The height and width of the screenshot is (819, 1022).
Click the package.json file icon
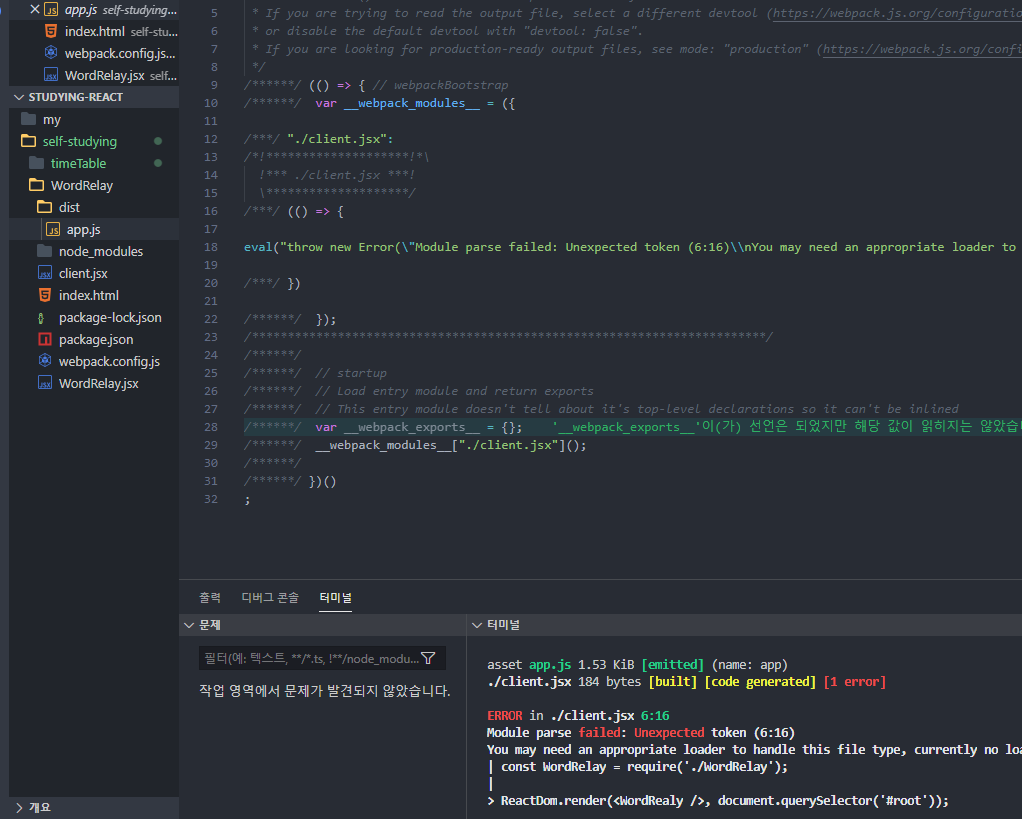pyautogui.click(x=44, y=339)
